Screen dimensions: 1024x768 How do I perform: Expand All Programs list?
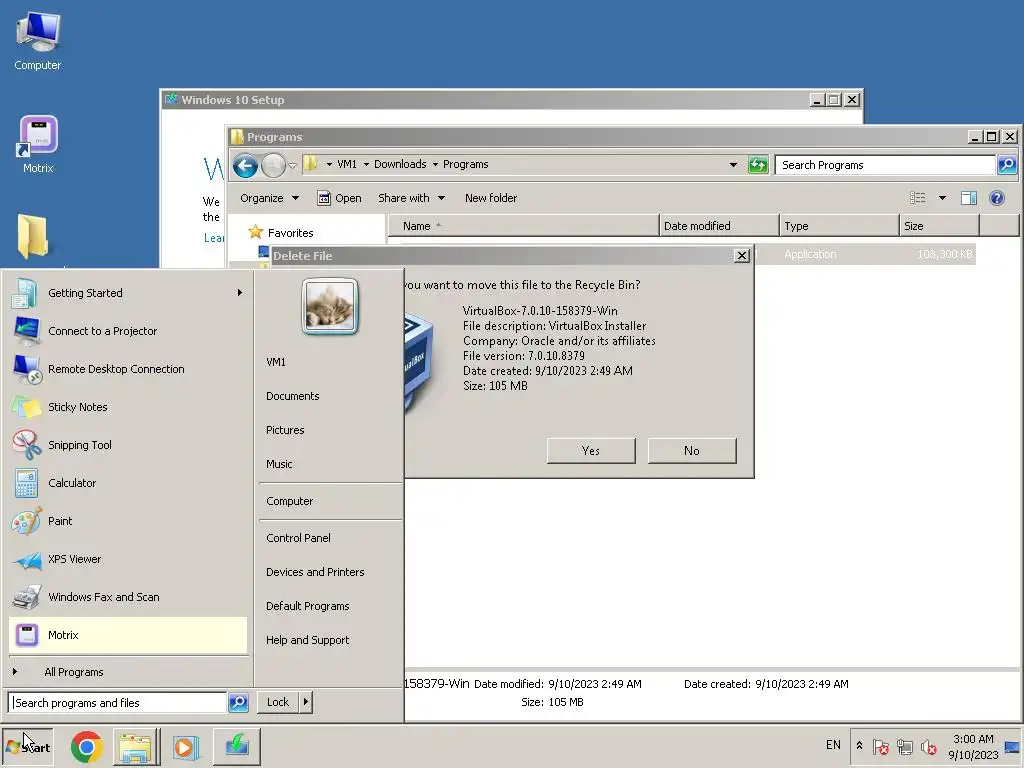tap(128, 672)
